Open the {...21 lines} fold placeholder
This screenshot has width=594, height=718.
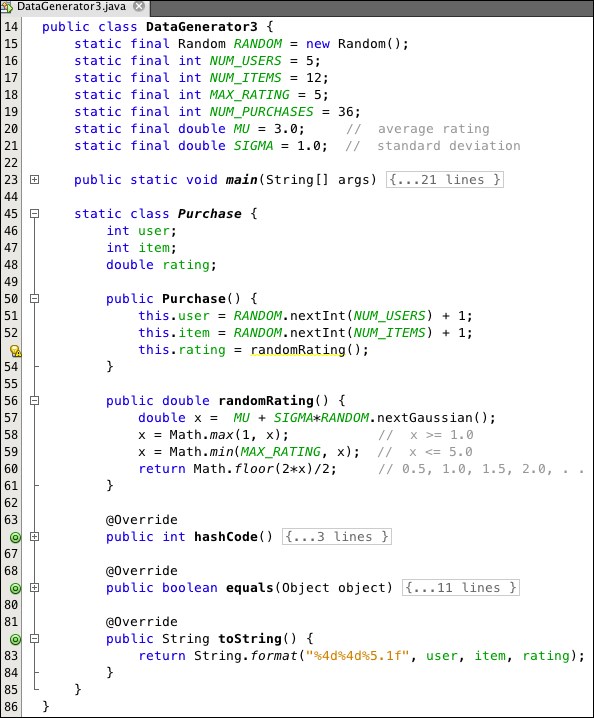pos(445,180)
